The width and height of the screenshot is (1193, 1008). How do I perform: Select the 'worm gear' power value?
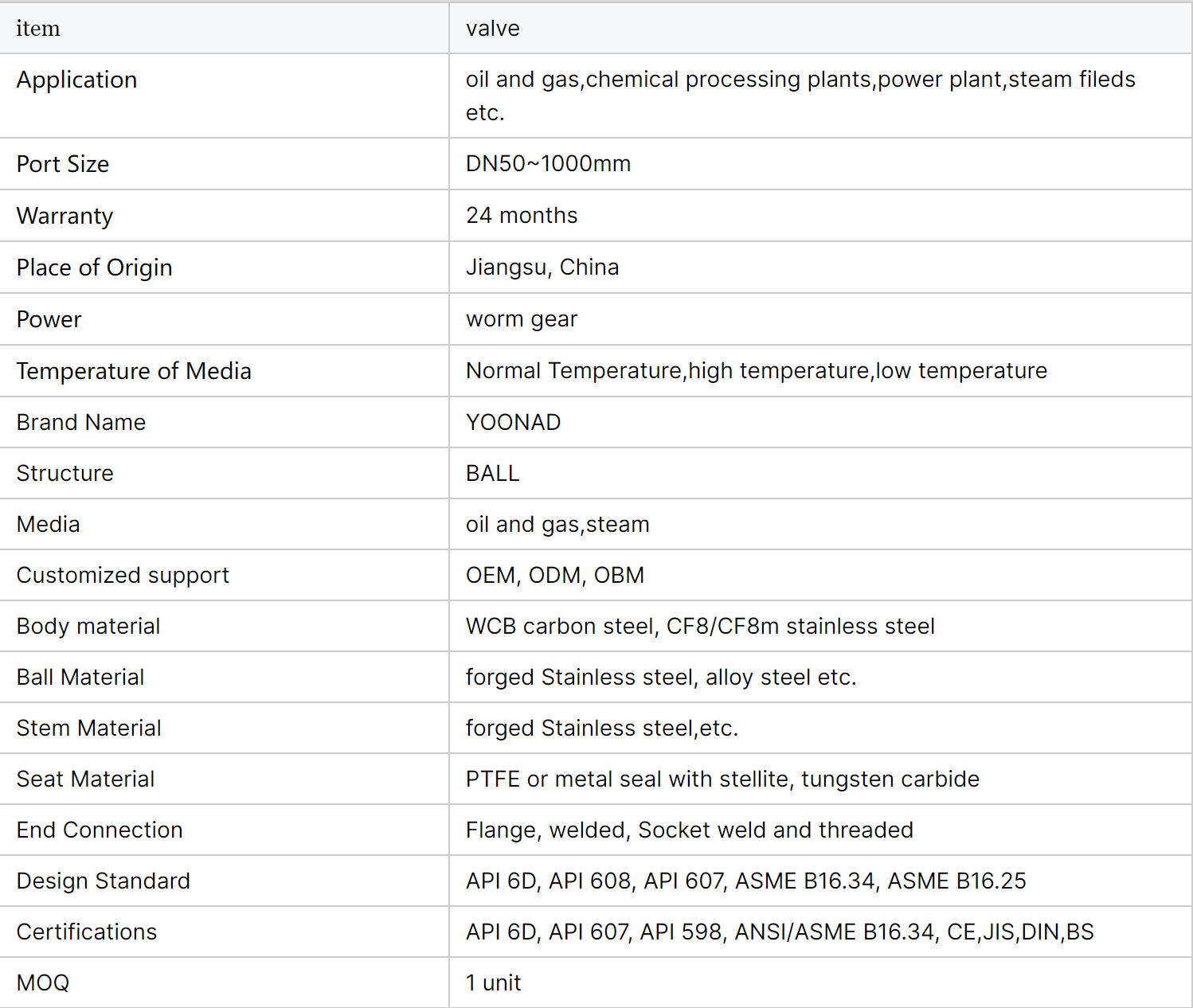point(522,318)
